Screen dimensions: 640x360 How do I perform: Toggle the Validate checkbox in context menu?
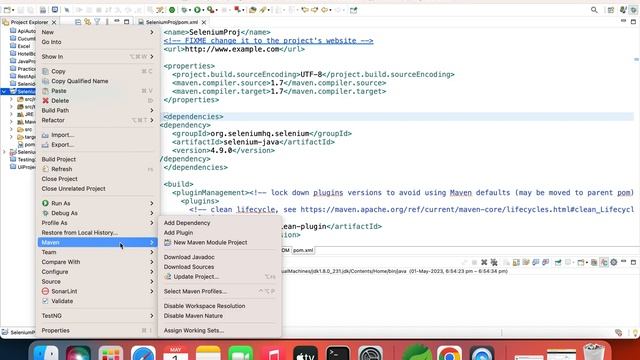45,301
